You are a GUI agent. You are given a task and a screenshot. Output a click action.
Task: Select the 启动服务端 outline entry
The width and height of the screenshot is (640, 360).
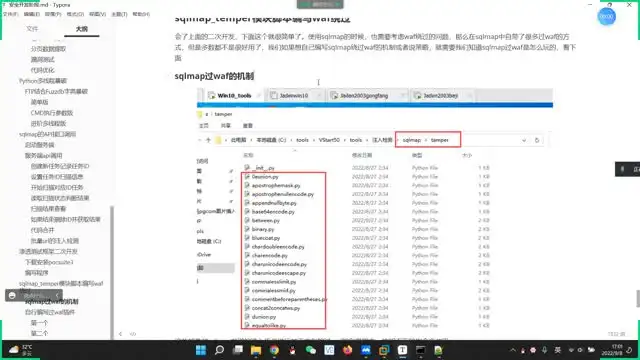tap(40, 145)
